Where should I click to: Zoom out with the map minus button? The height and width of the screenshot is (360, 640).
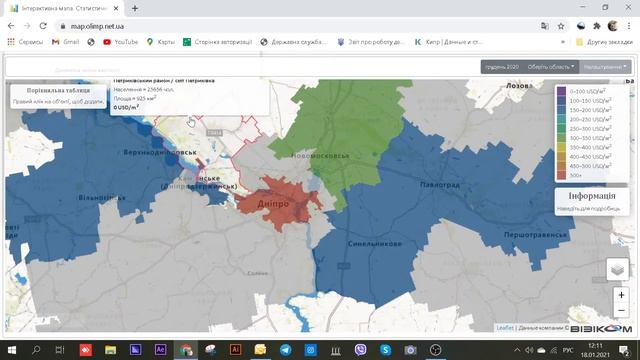621,310
